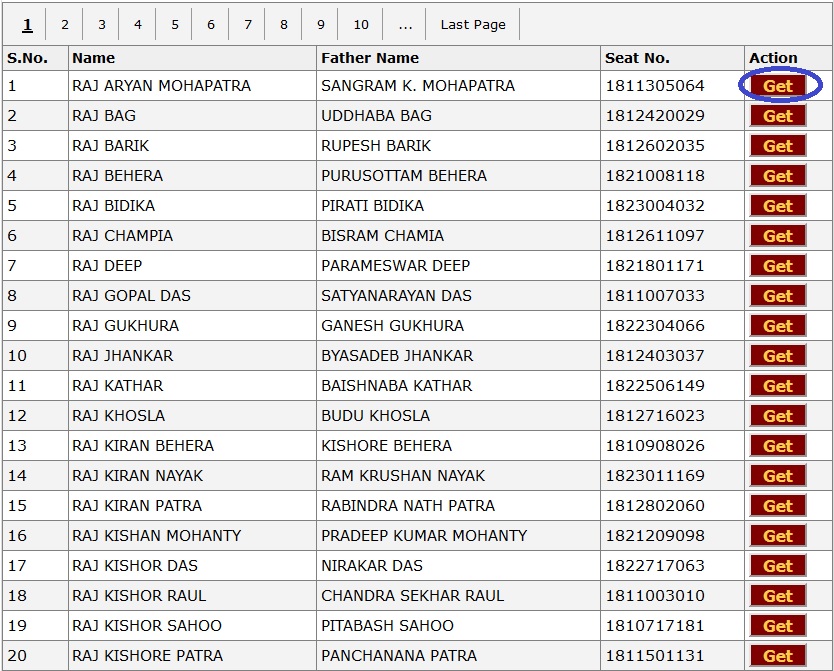Click Get button for Raj Kishor Das
Screen dimensions: 834x671
point(778,566)
